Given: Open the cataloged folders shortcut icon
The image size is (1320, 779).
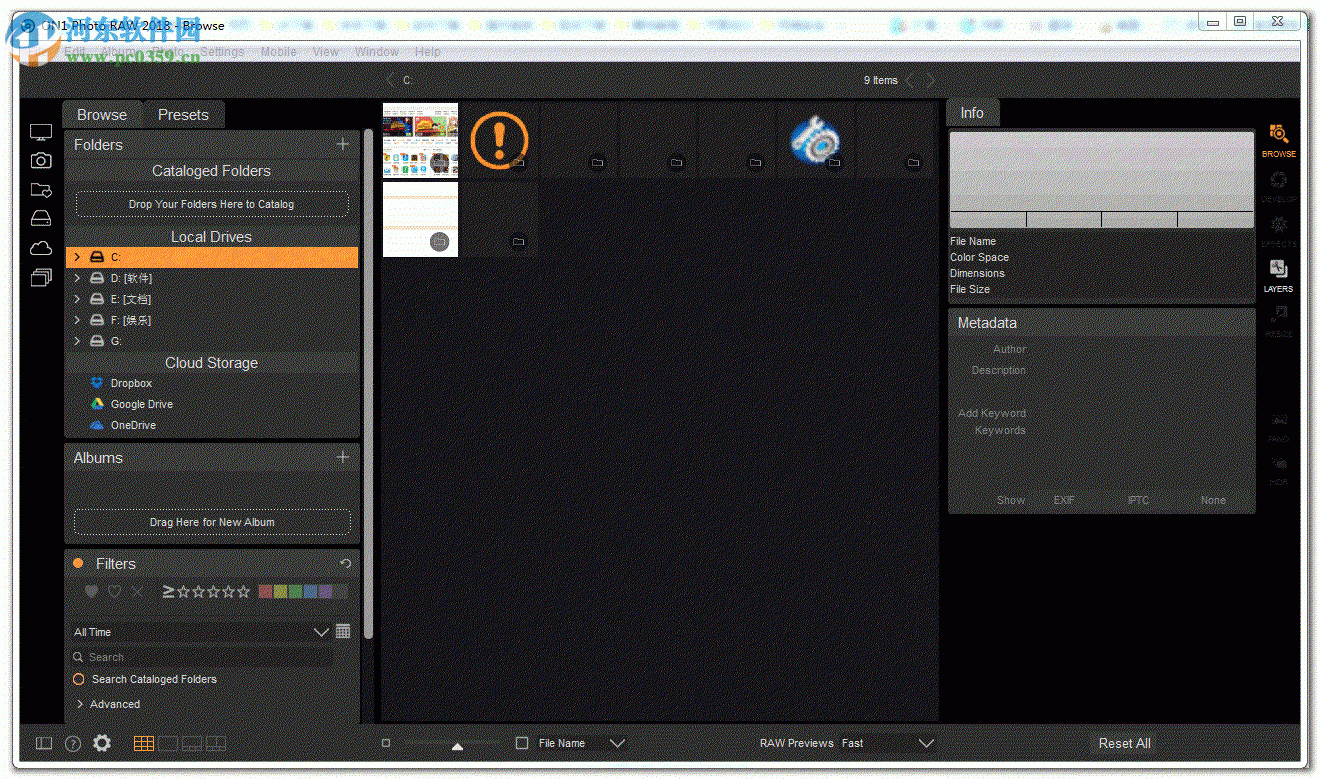Looking at the screenshot, I should pyautogui.click(x=41, y=189).
